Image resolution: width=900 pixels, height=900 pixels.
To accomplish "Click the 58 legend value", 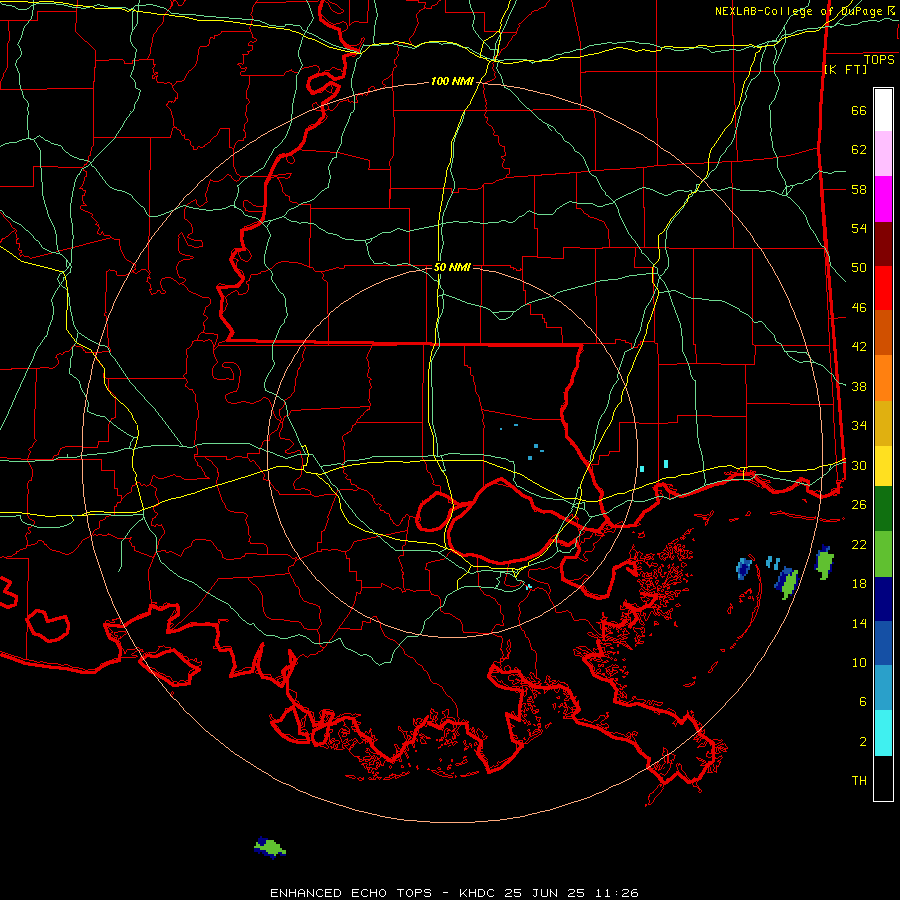I will (x=859, y=189).
